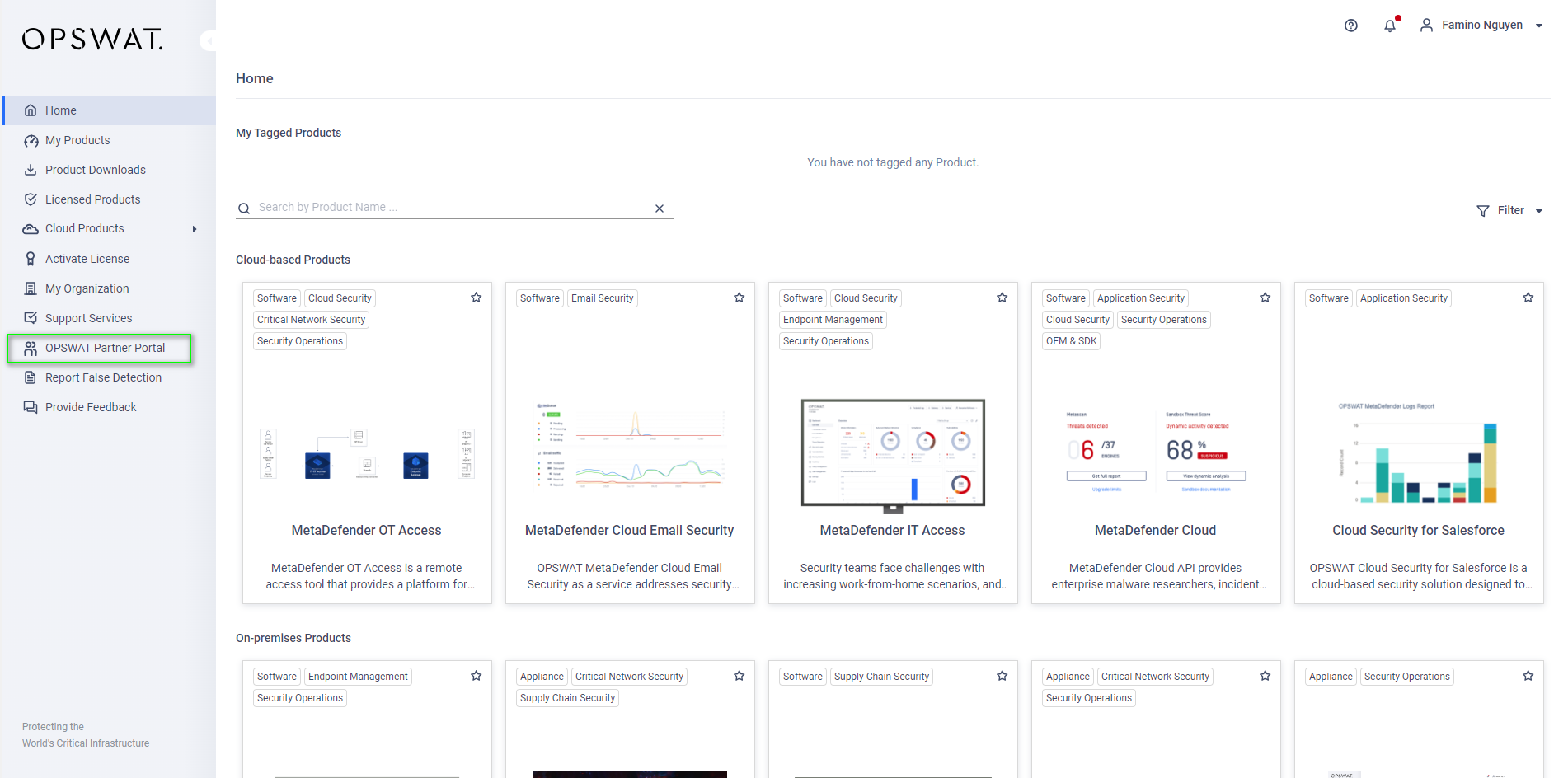Click the Filter funnel icon

pos(1483,211)
